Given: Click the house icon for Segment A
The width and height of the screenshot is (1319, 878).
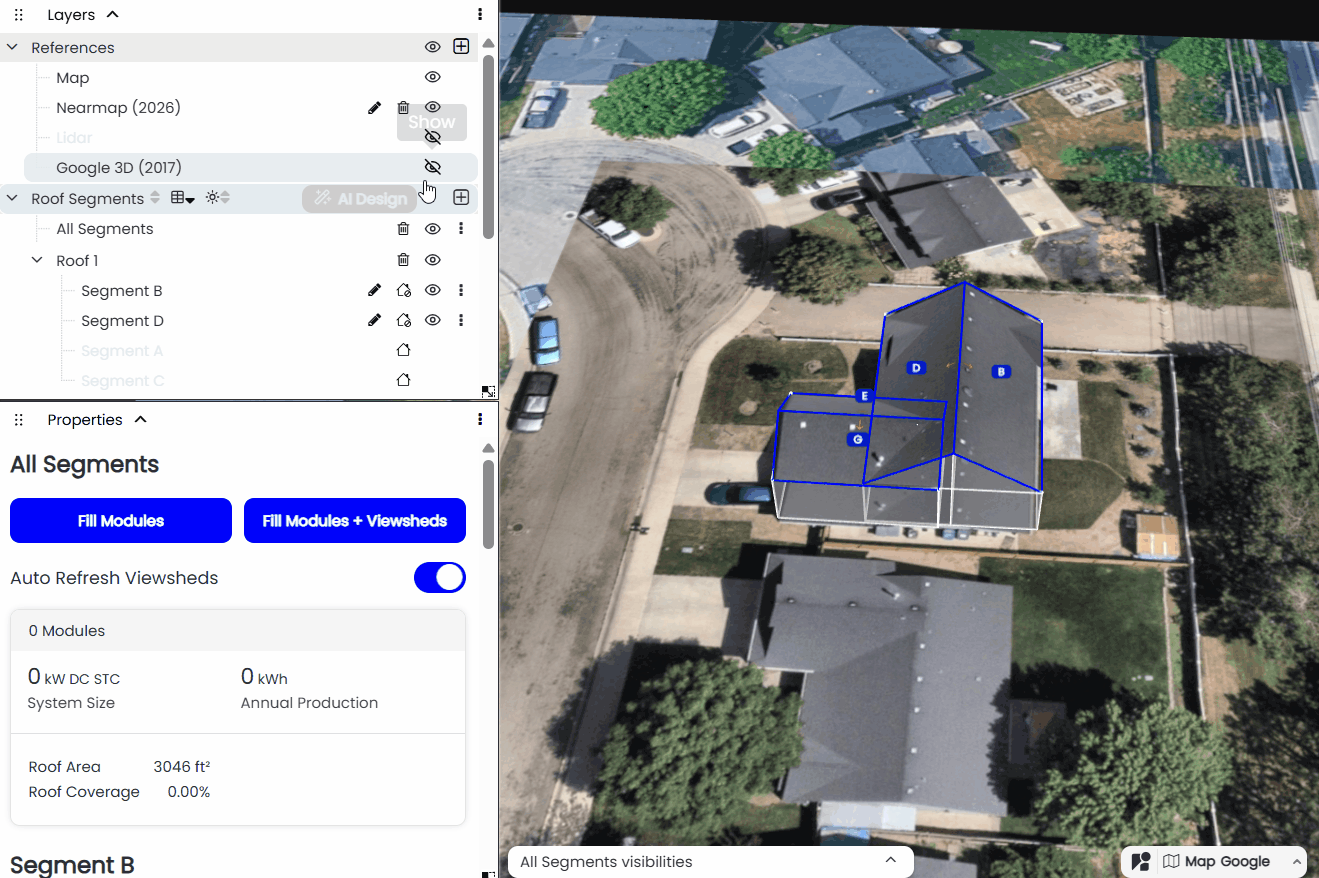Looking at the screenshot, I should click(x=403, y=350).
